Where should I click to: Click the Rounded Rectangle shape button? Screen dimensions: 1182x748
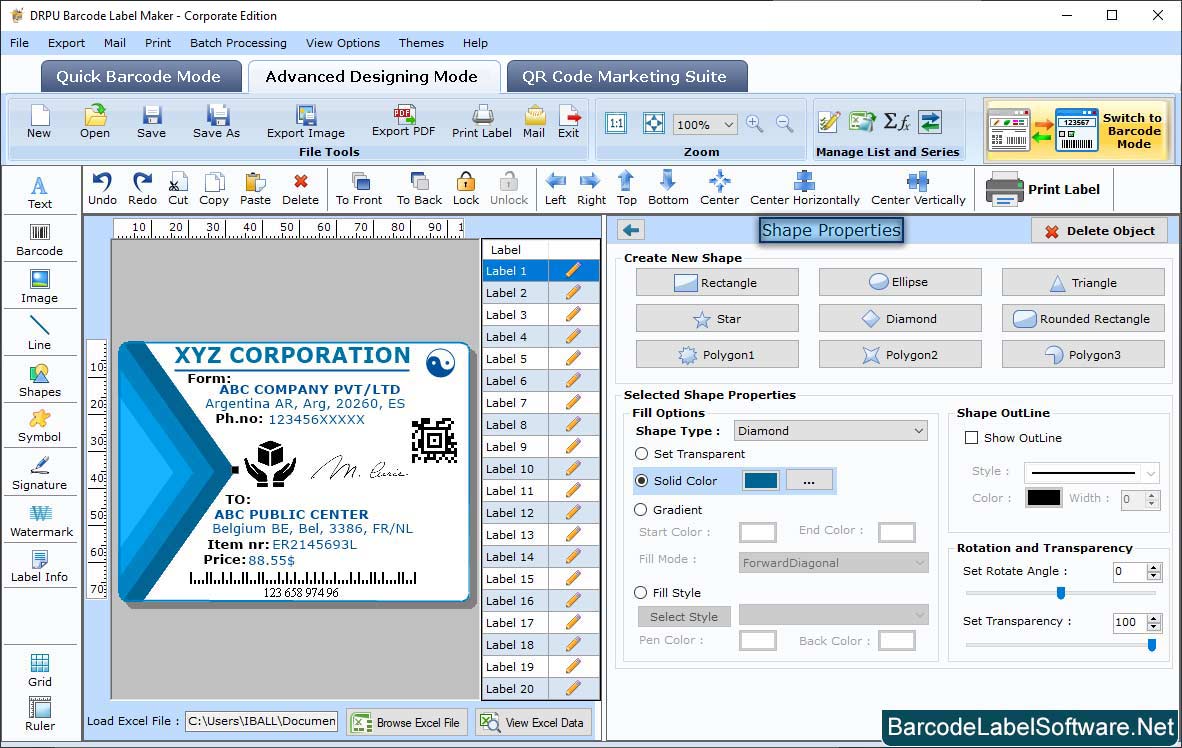(x=1083, y=319)
